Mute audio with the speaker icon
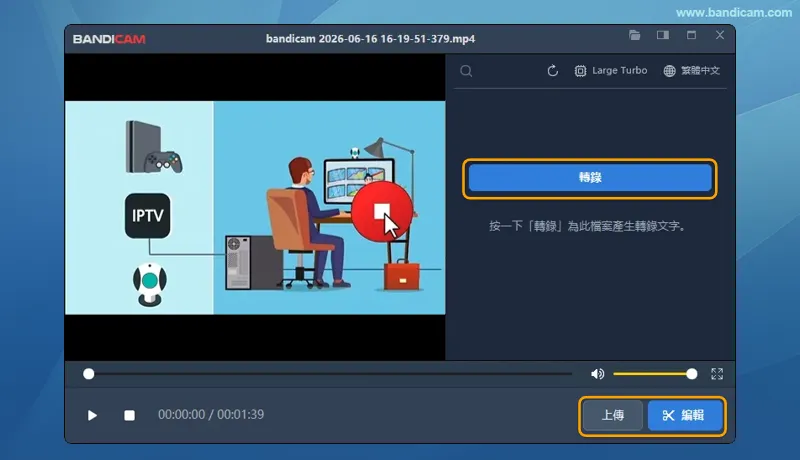 597,374
